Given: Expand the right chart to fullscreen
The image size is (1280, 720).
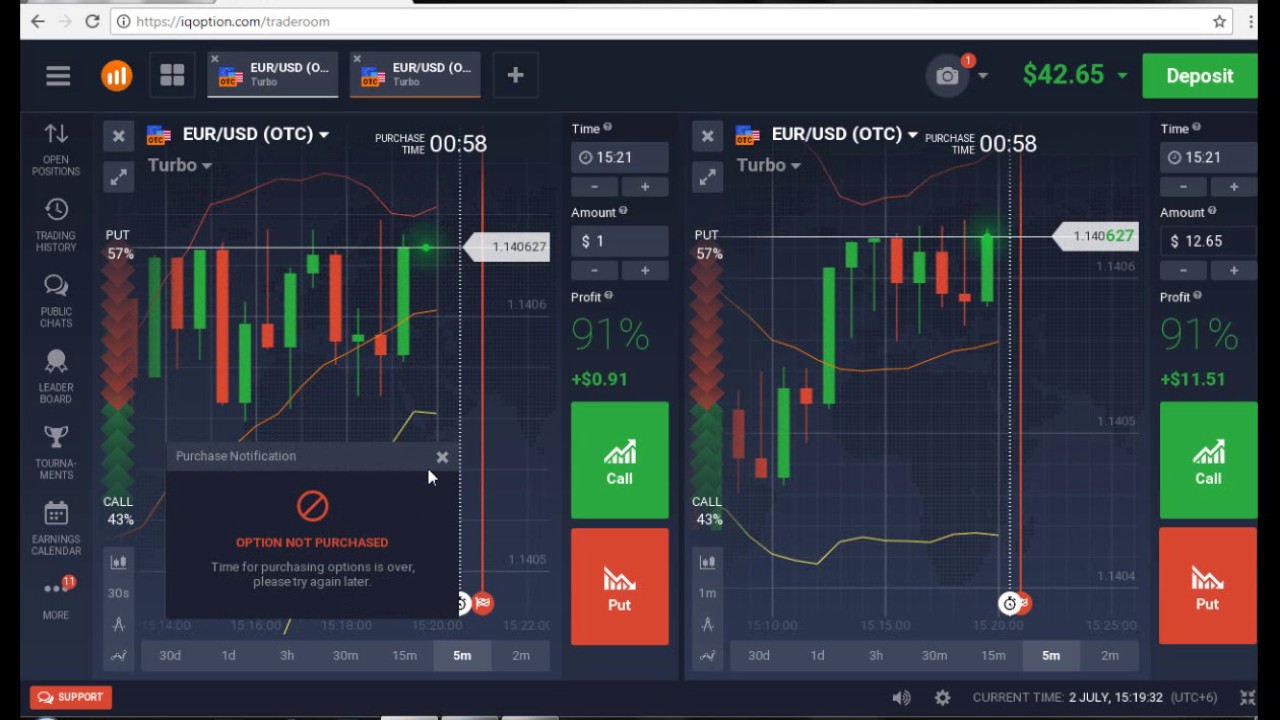Looking at the screenshot, I should (707, 177).
